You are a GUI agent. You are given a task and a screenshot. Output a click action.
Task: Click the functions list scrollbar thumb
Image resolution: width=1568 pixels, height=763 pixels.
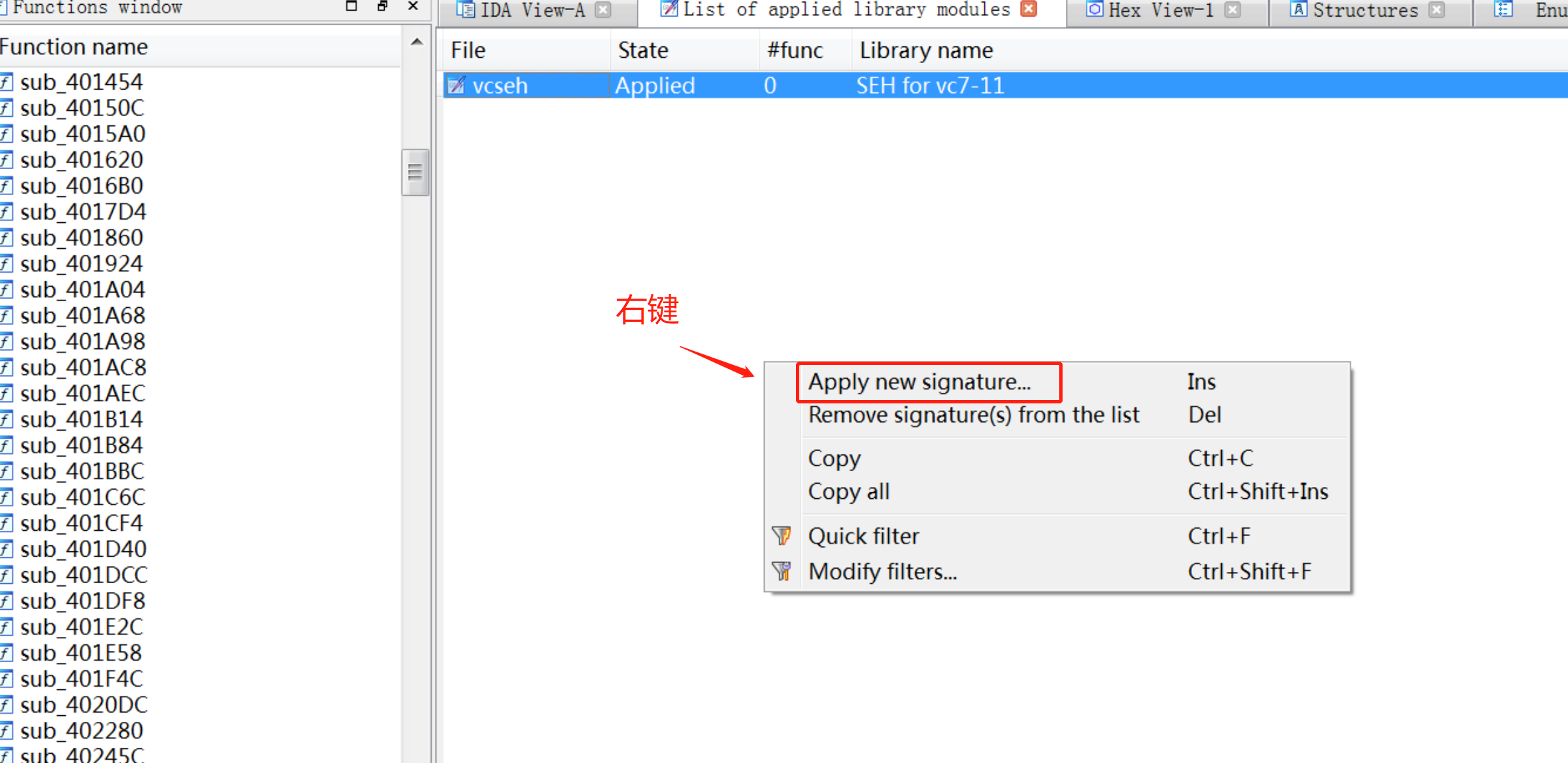pos(415,173)
